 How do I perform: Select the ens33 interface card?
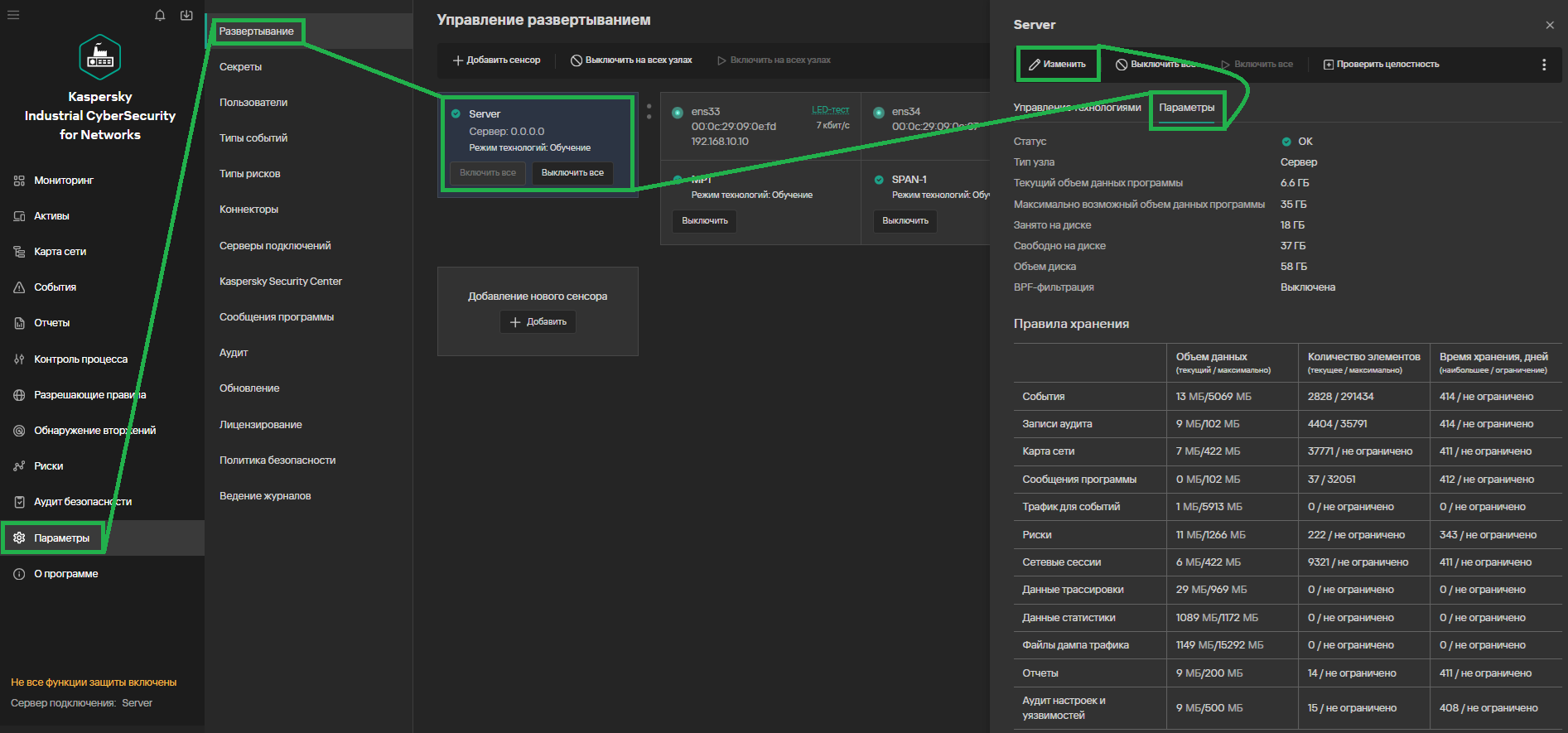point(760,126)
